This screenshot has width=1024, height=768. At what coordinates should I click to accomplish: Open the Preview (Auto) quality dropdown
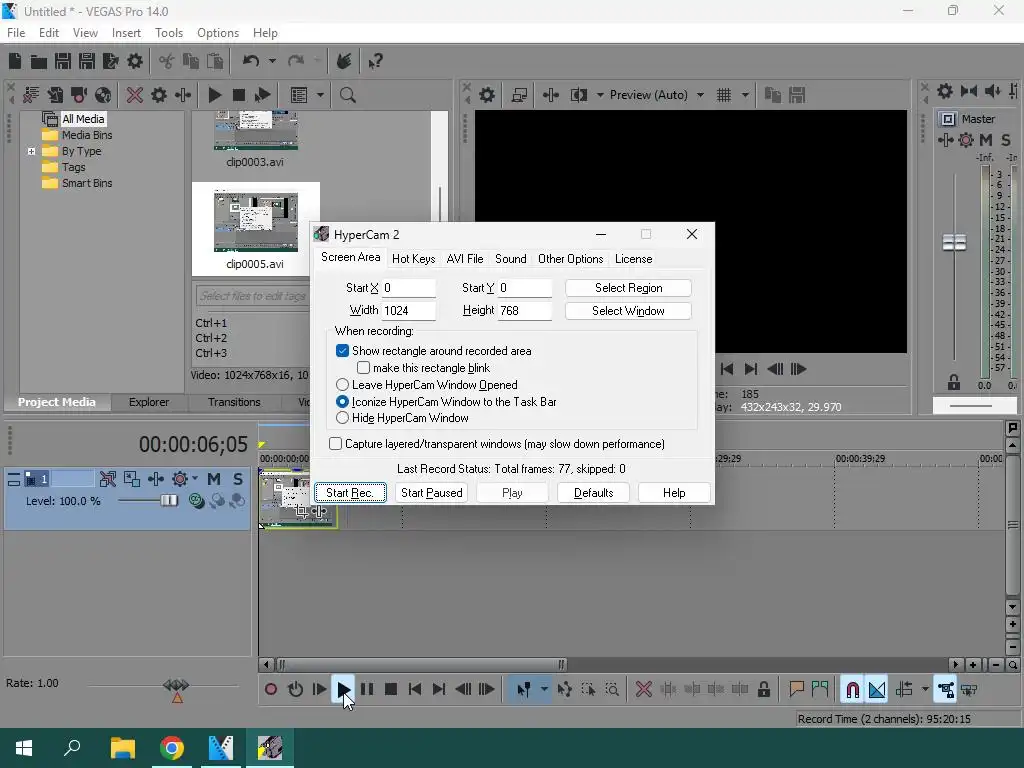[x=700, y=95]
